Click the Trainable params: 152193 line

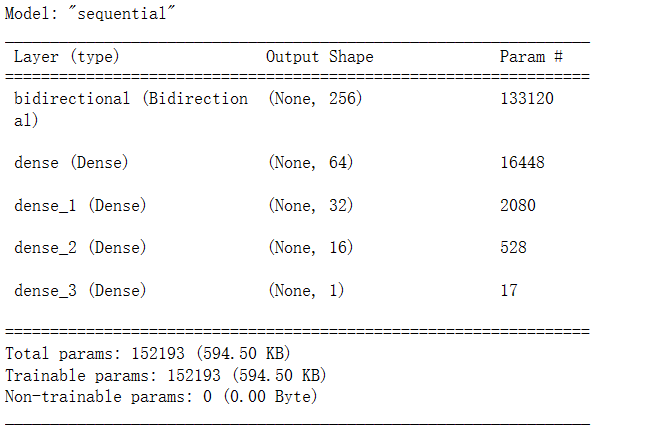pos(165,375)
